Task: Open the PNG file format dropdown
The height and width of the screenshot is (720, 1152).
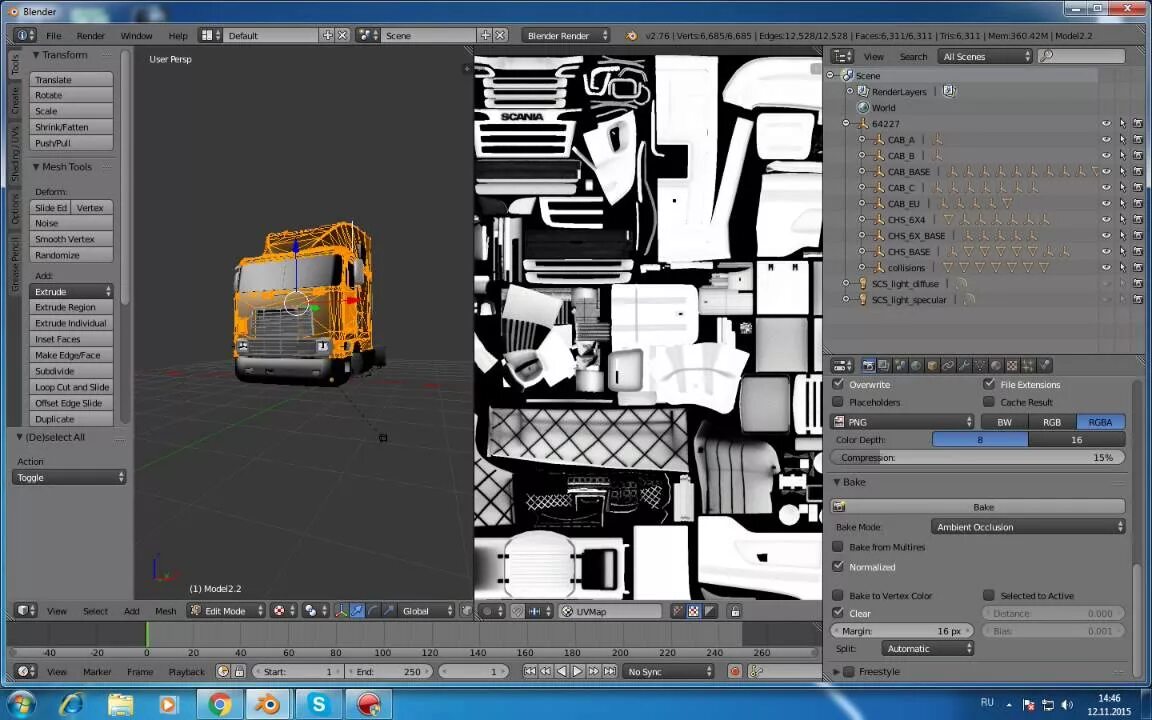Action: point(902,422)
